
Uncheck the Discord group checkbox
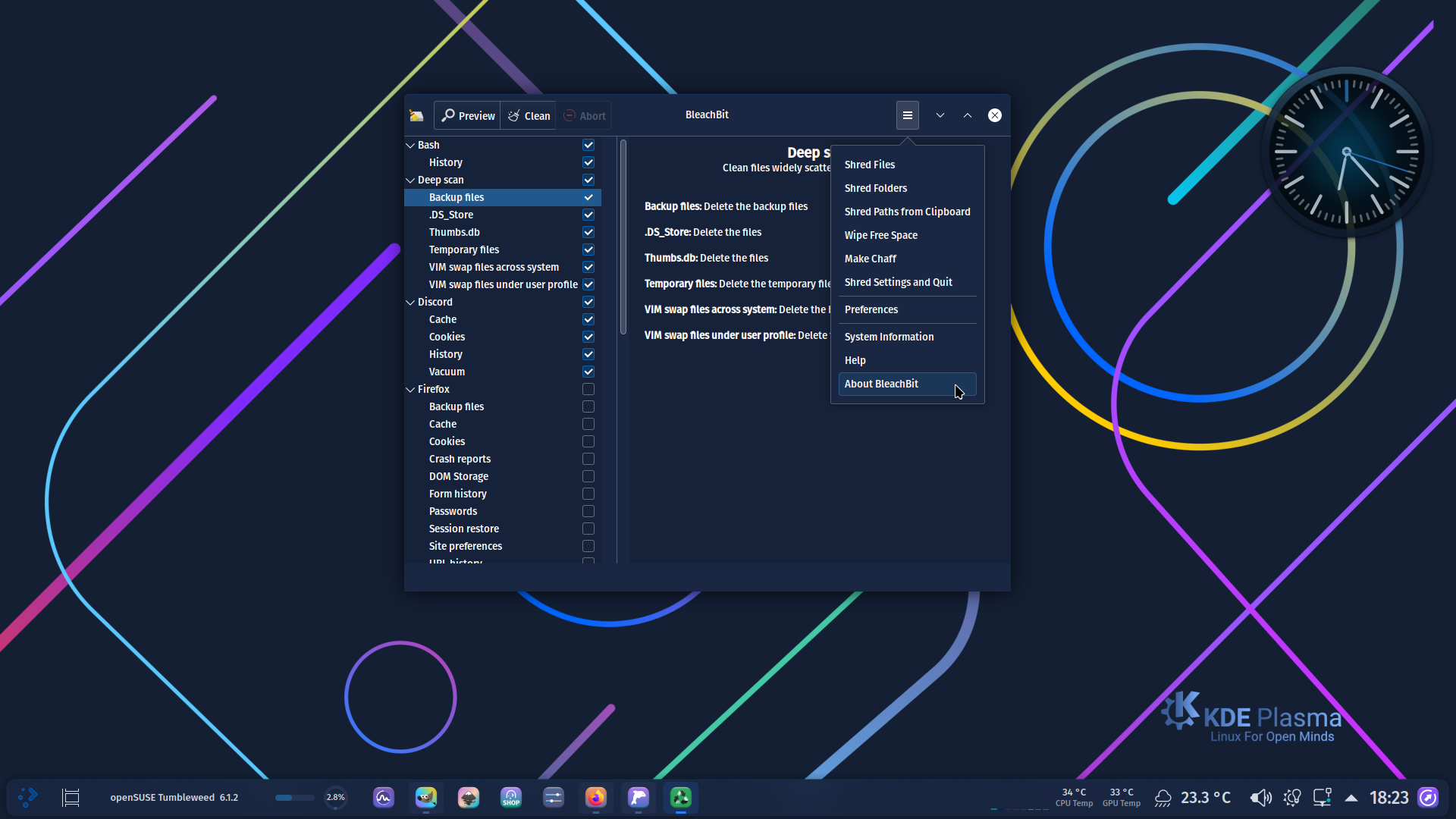point(588,302)
